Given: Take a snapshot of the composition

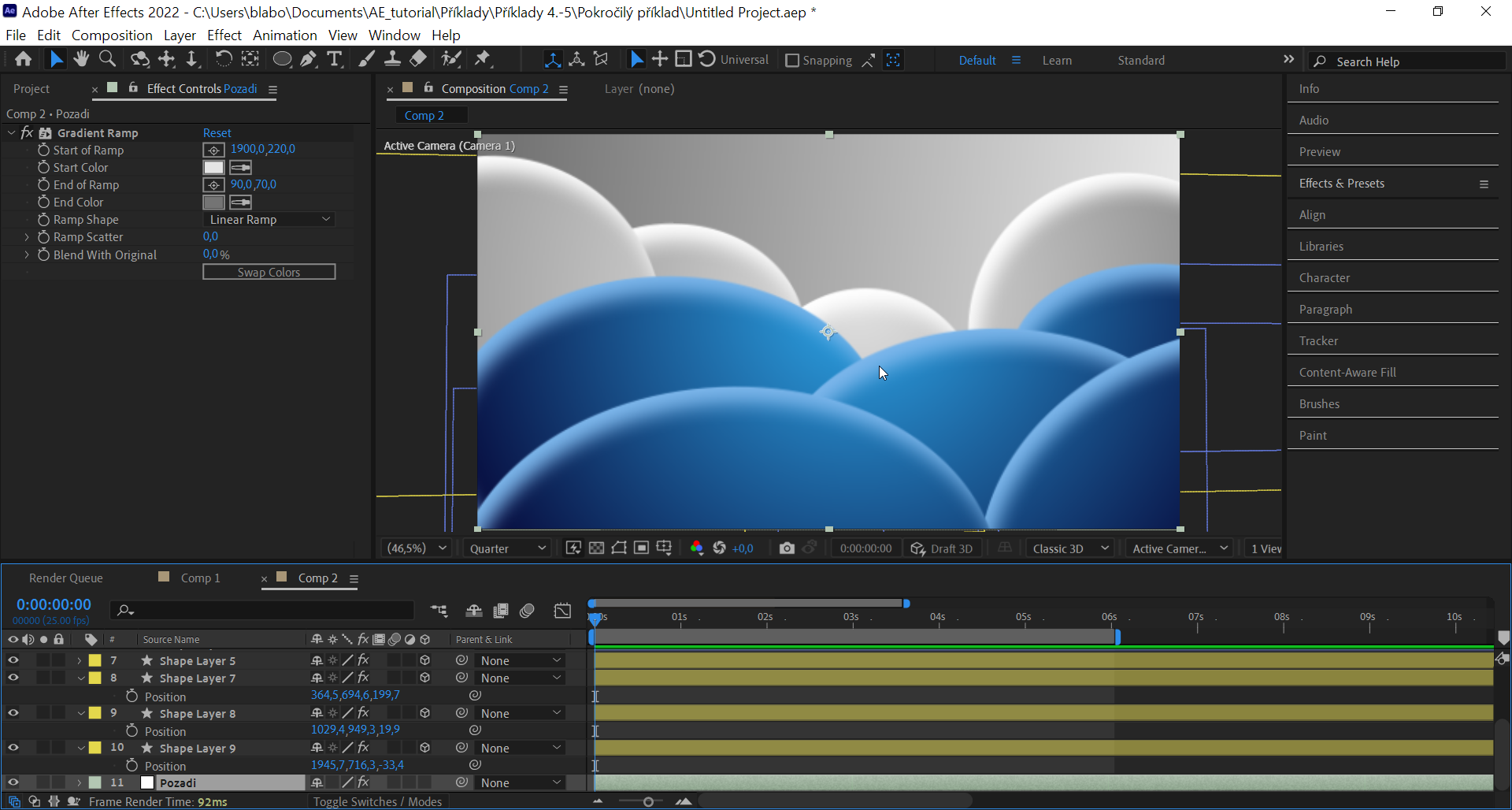Looking at the screenshot, I should point(787,548).
